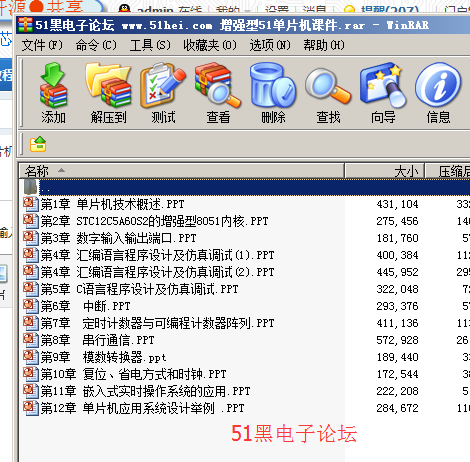The width and height of the screenshot is (470, 462).
Task: Select file name 第12章 单片机应用系统设计举例.PPT
Action: pos(142,408)
